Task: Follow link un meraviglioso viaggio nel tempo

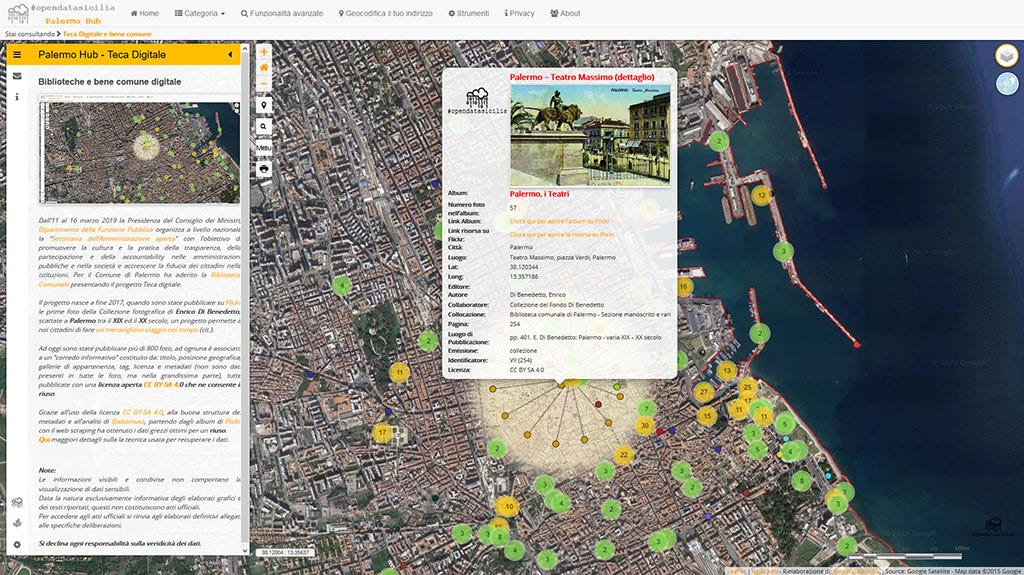Action: (x=147, y=330)
